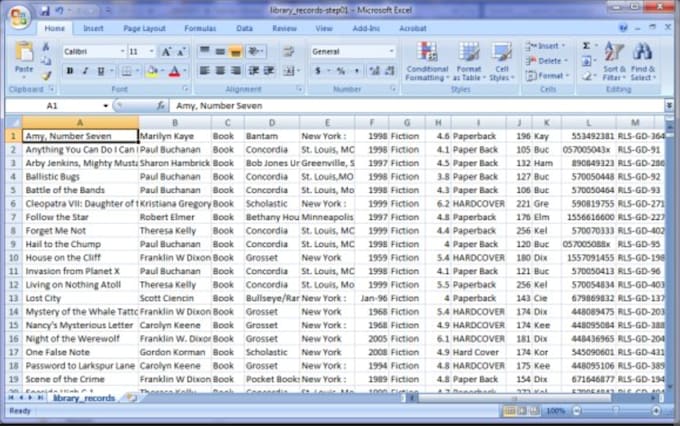Switch to the Review tab
Screen dimensions: 680x426
(284, 29)
